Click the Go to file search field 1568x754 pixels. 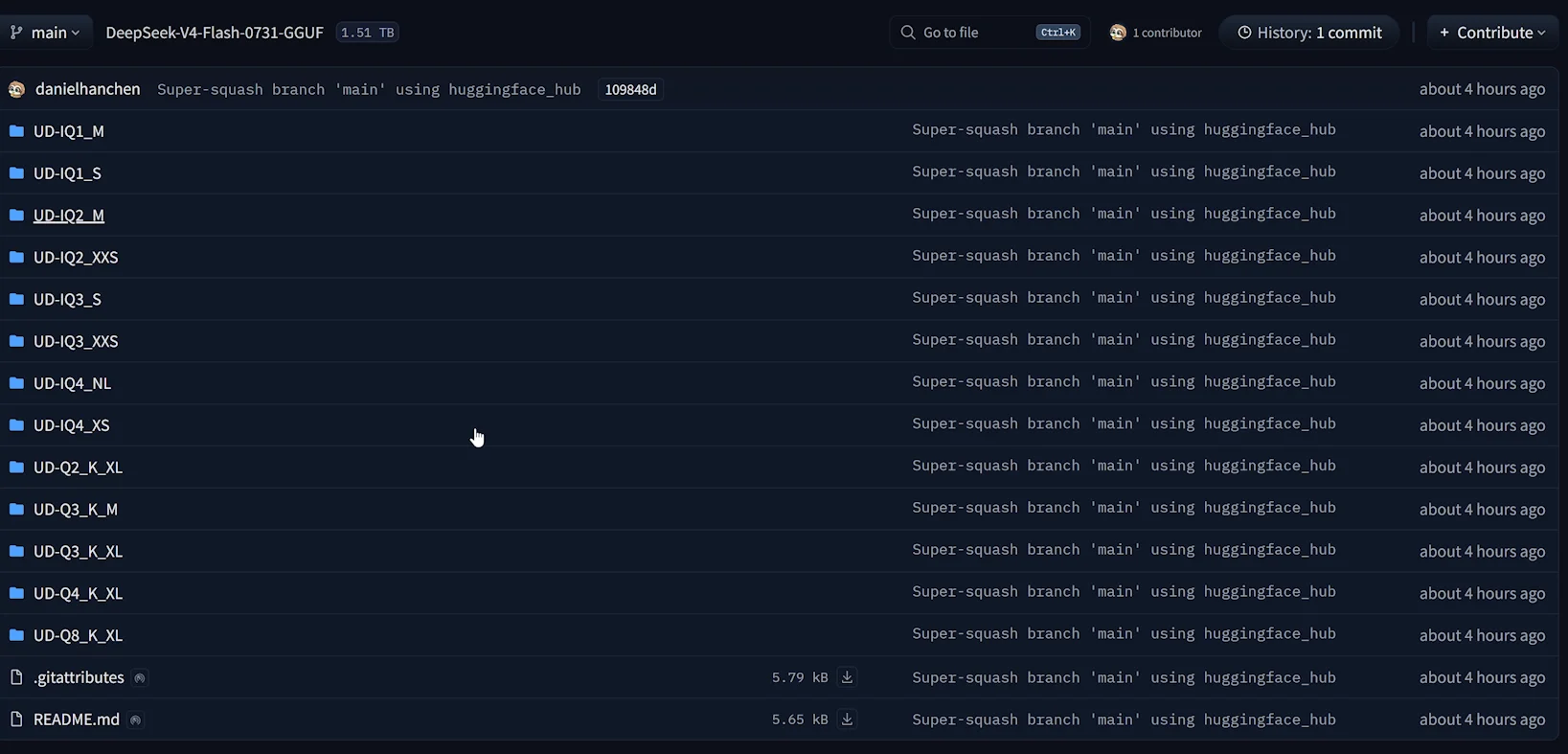pos(989,33)
